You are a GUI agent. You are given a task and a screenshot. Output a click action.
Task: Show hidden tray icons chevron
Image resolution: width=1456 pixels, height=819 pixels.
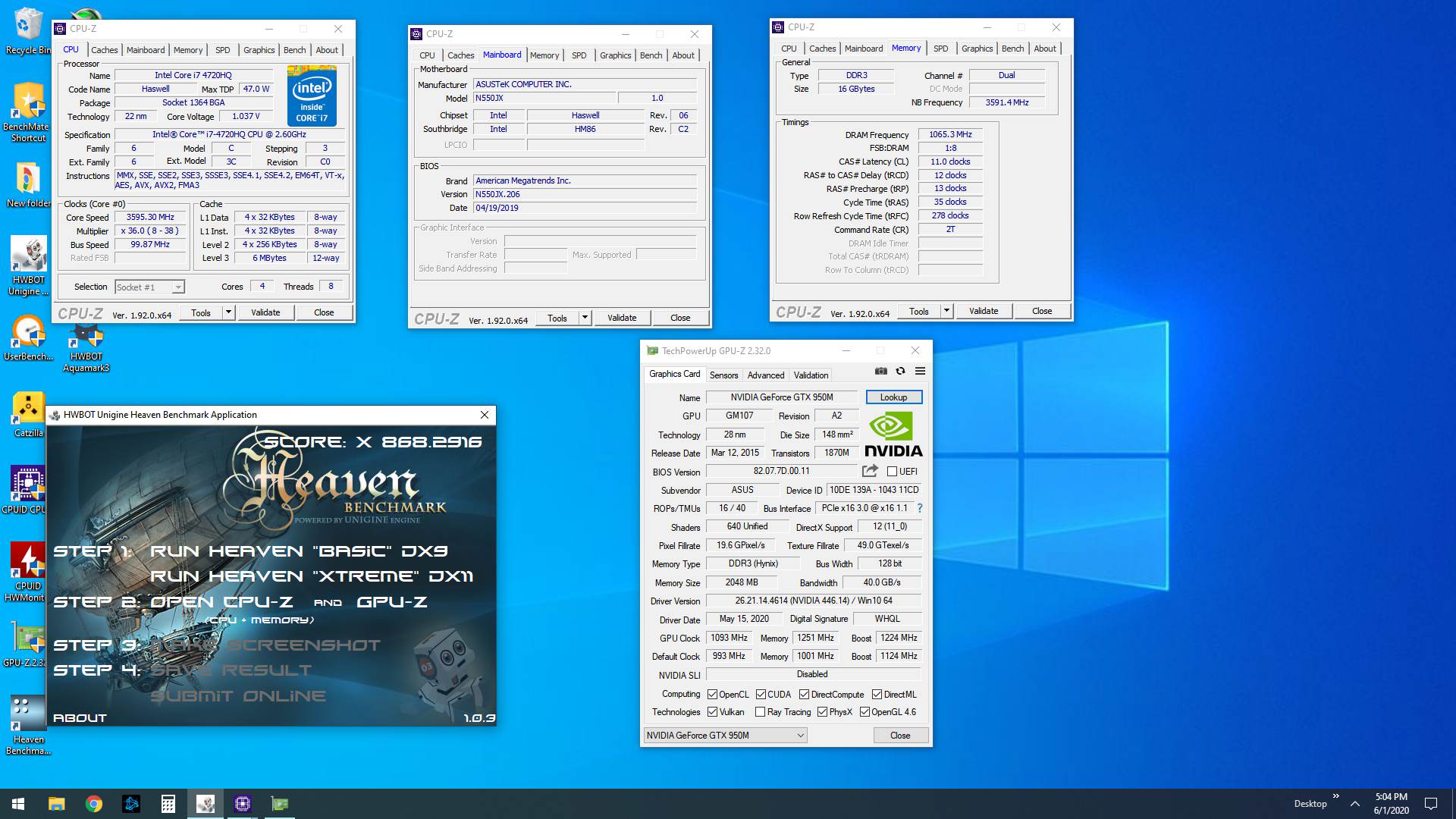point(1355,804)
